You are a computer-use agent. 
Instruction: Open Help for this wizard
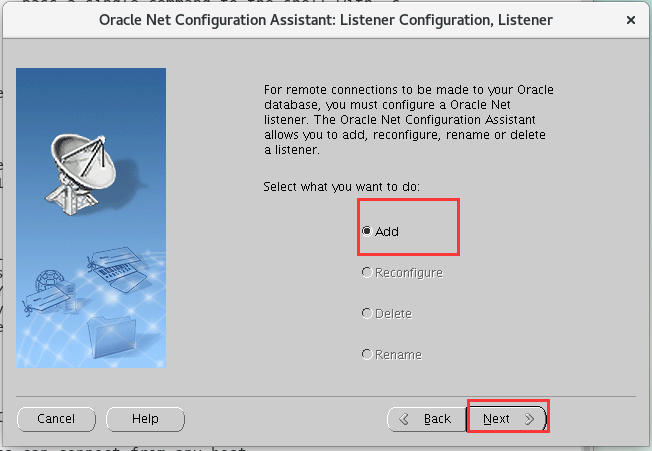coord(145,419)
